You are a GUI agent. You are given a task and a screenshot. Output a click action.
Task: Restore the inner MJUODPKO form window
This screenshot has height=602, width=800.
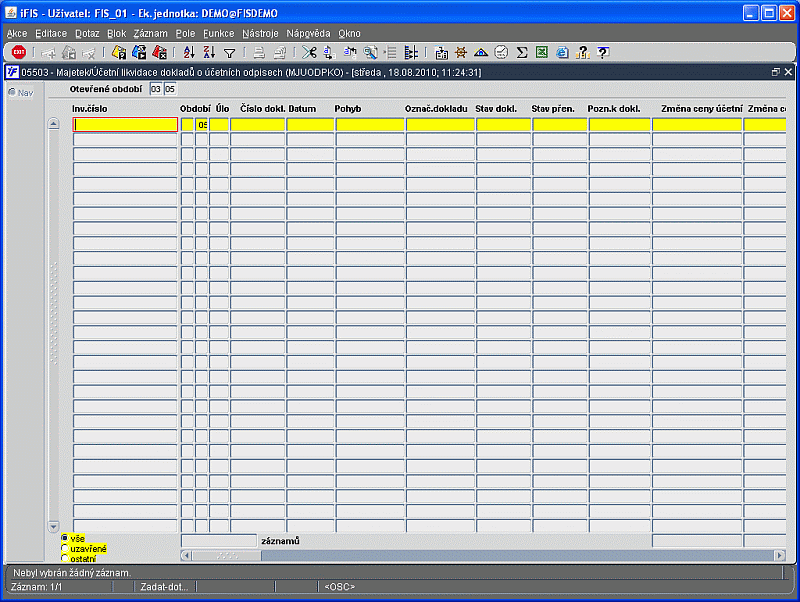(776, 72)
